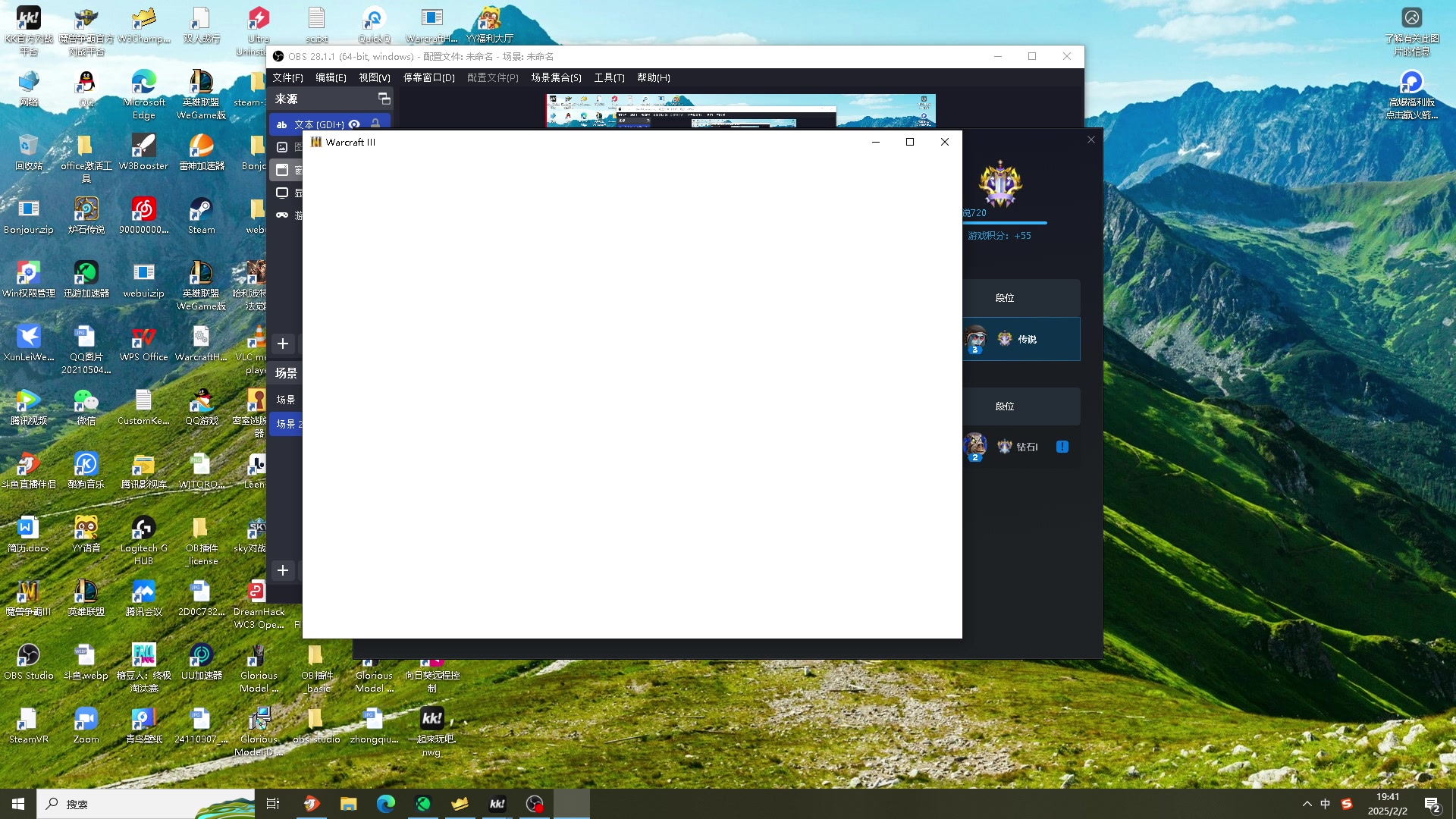
Task: Select the 场景 scene in scenes list
Action: click(286, 400)
